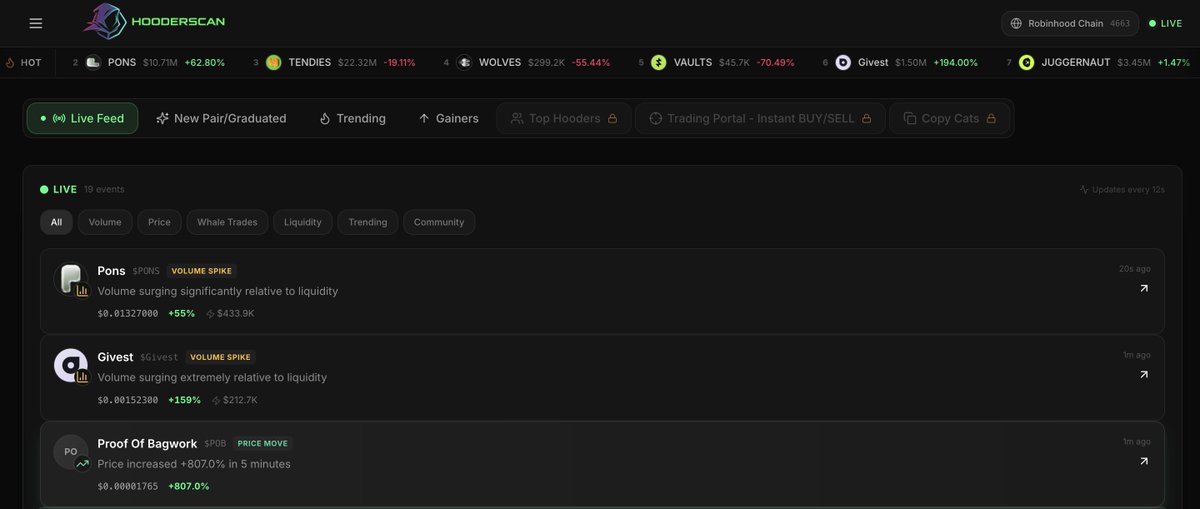
Task: Click the lock icon on Copy Cats
Action: coord(991,118)
